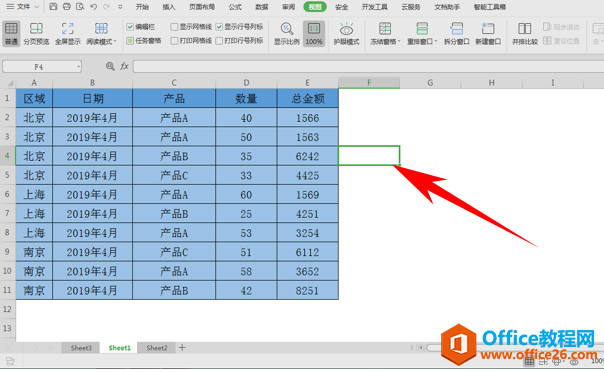Open the 安全 Security tab

point(341,7)
